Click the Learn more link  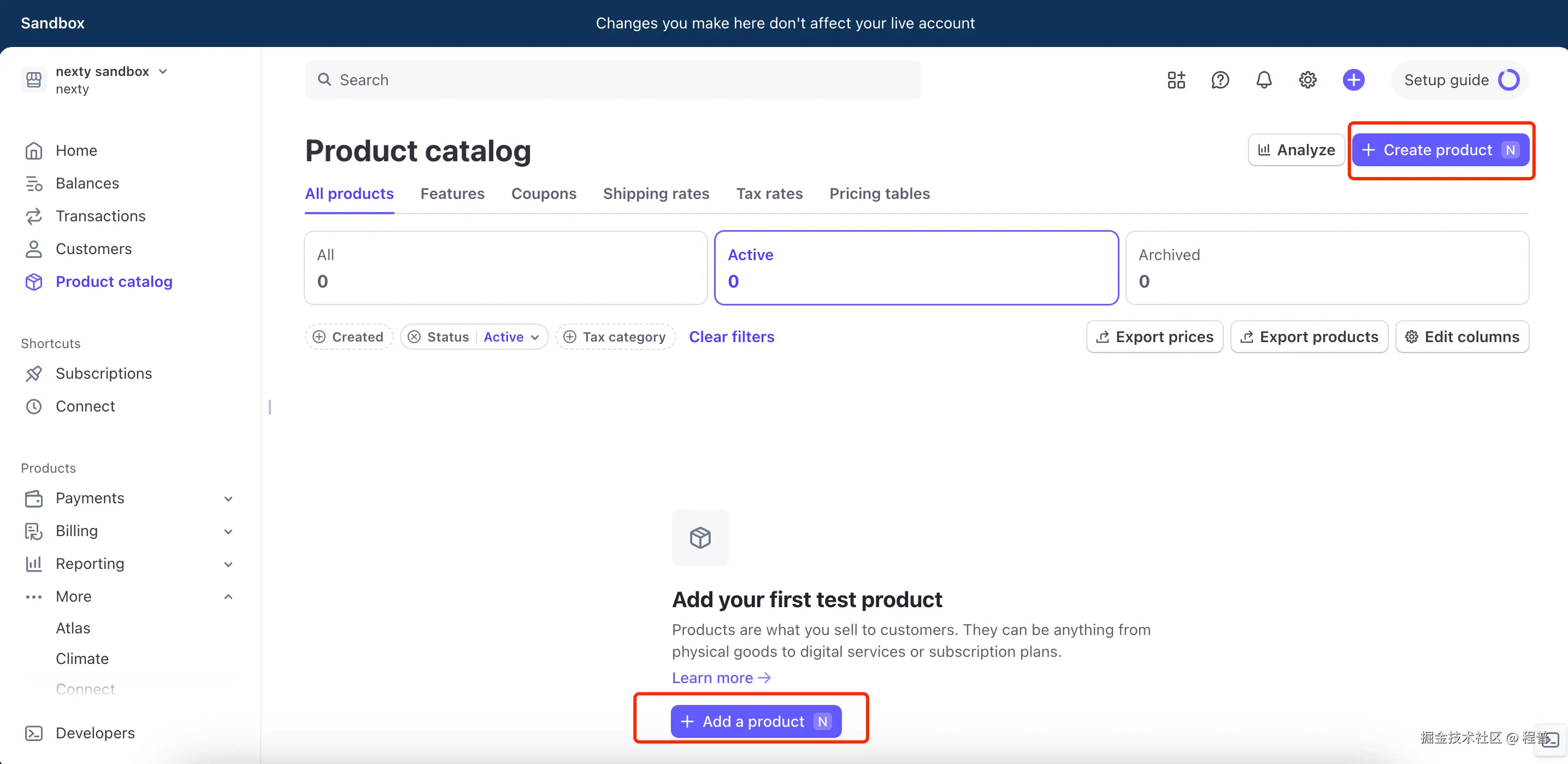pos(721,677)
